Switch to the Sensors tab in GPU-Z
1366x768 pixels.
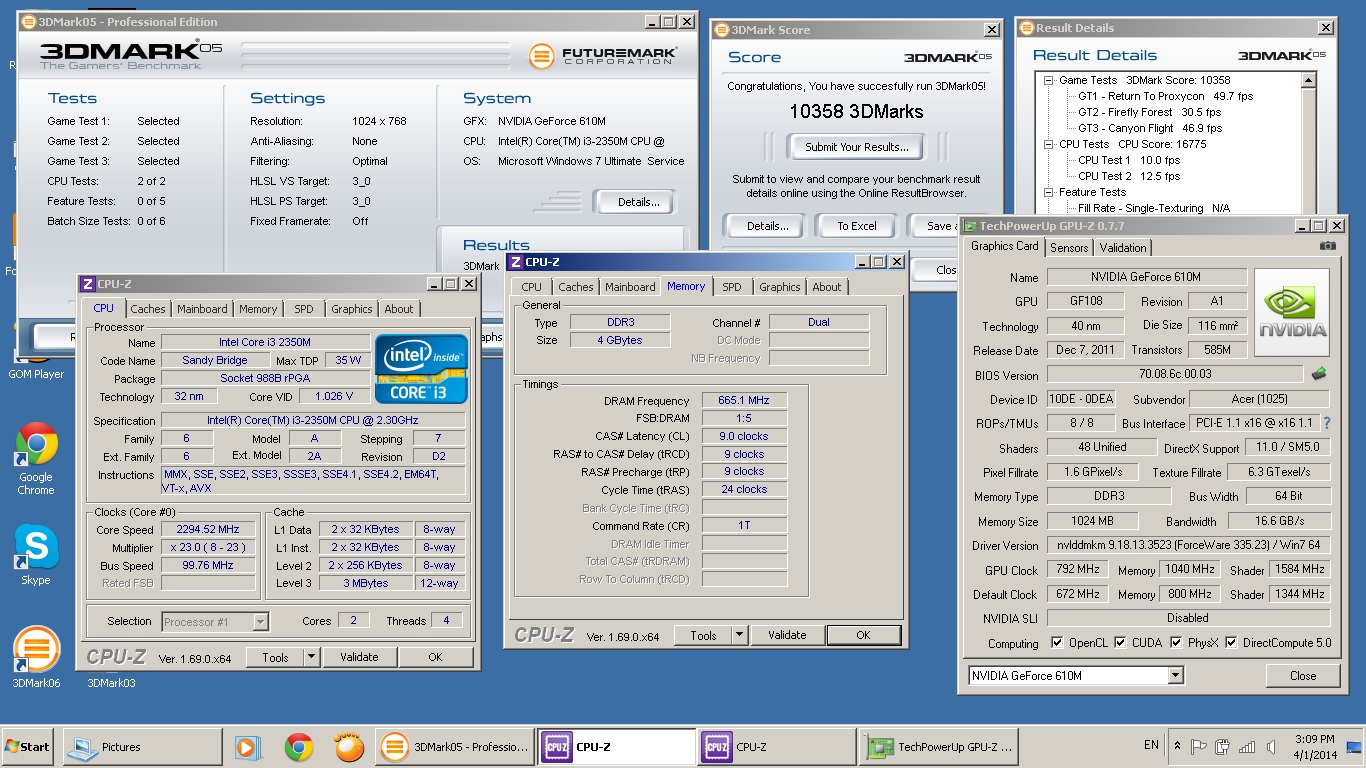pyautogui.click(x=1069, y=248)
